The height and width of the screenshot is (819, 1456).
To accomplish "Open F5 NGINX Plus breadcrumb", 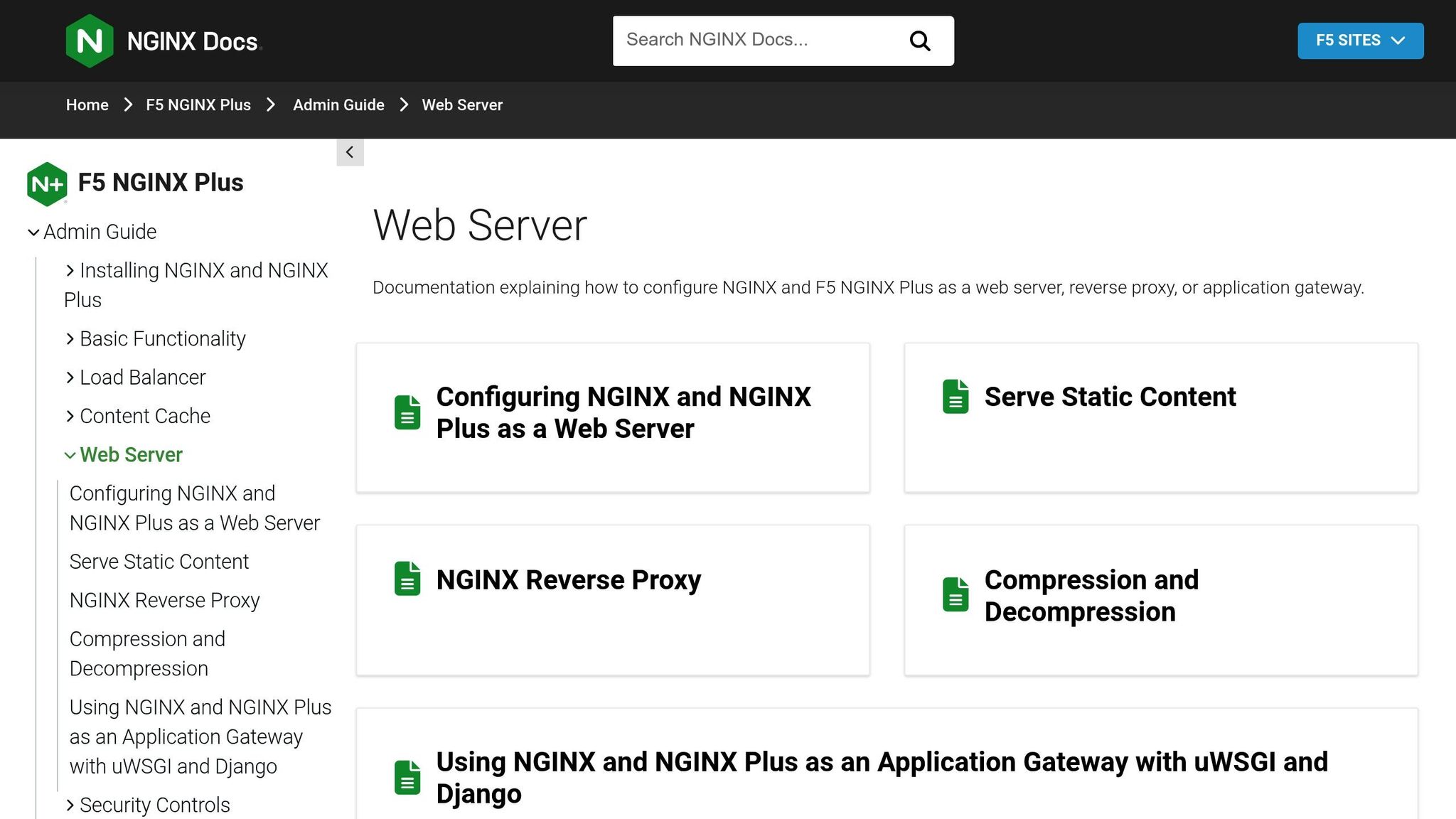I will pyautogui.click(x=198, y=105).
